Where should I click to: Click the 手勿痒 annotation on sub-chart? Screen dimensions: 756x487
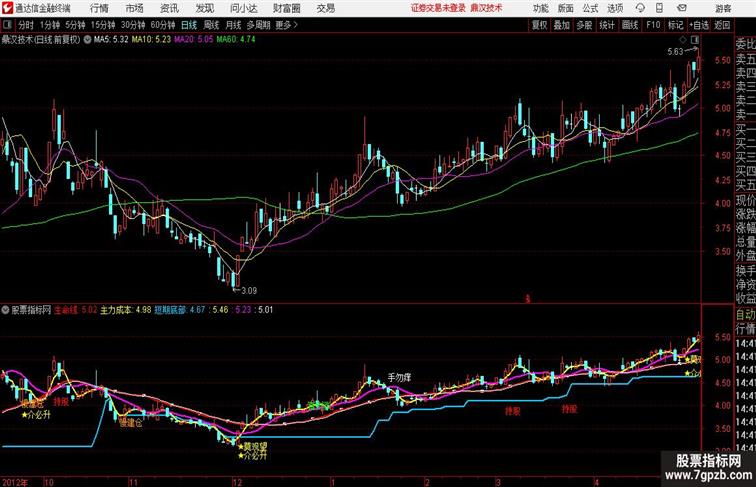(x=399, y=378)
